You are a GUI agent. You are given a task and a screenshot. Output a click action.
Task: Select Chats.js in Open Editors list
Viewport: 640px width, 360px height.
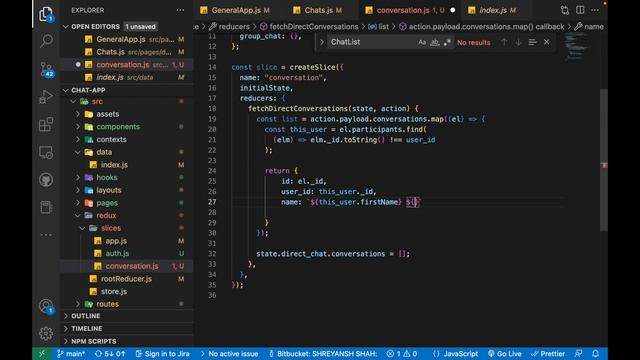point(127,52)
